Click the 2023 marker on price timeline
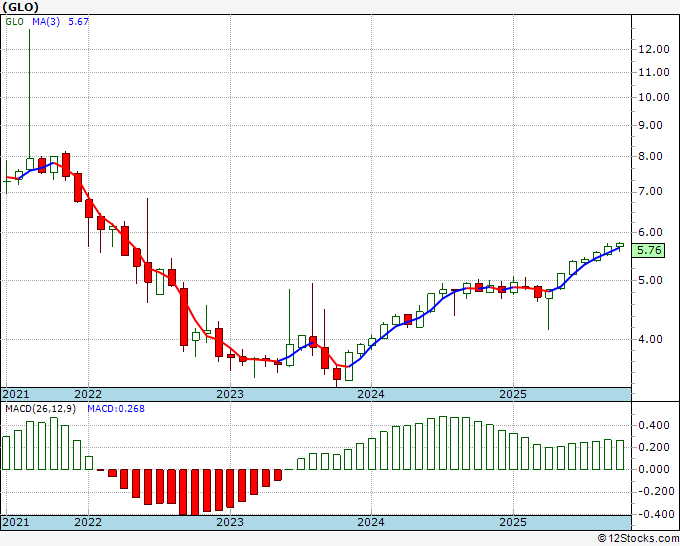Screen dimensions: 680x546 230,394
